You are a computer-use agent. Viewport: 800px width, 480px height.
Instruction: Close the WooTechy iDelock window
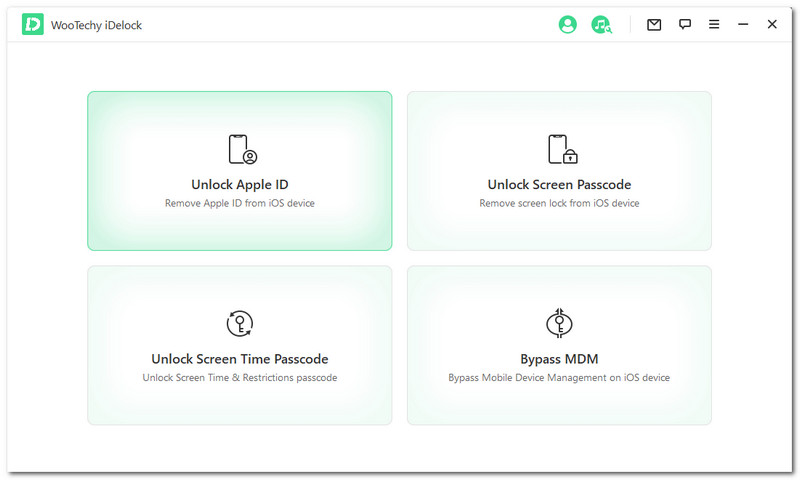772,25
